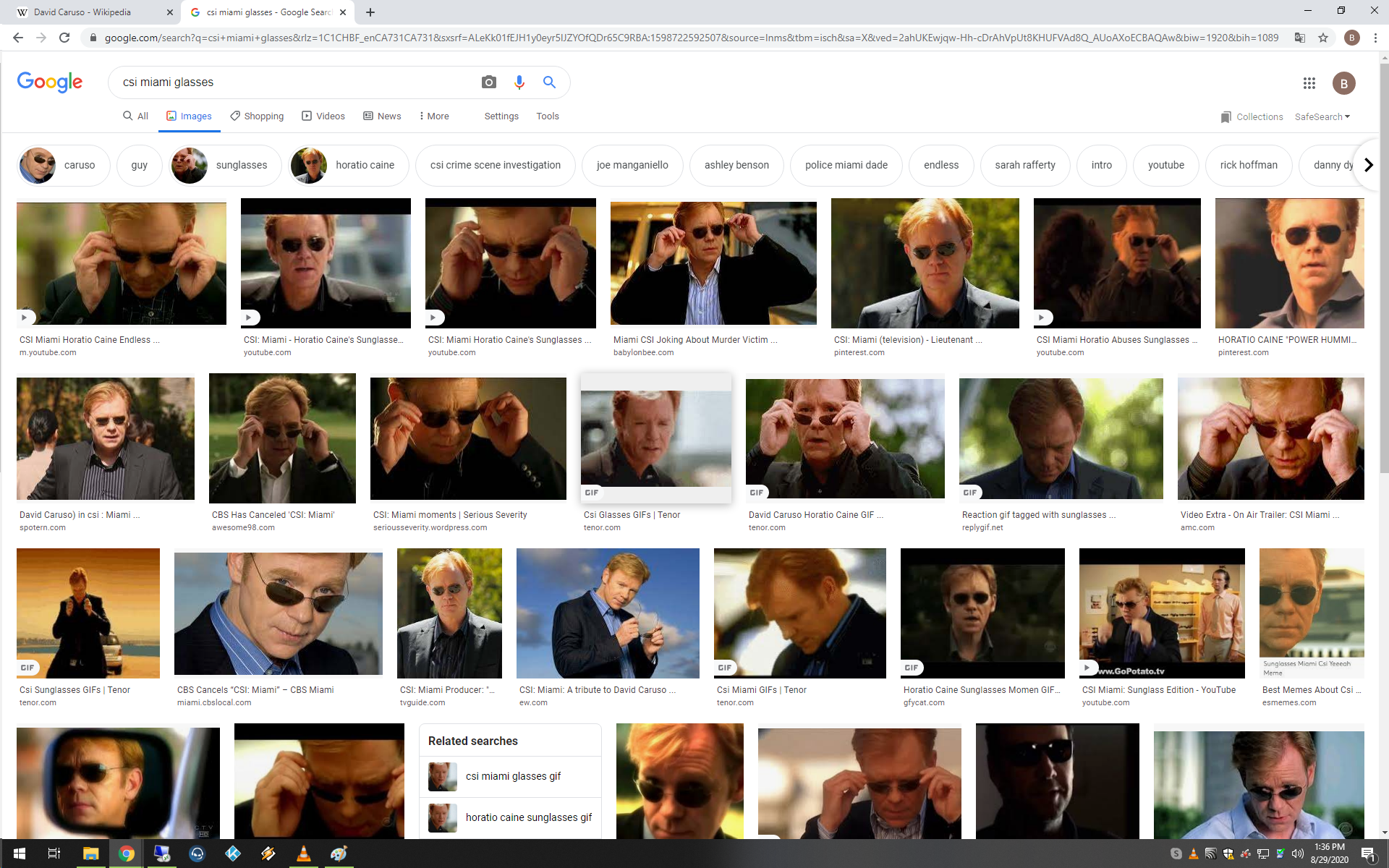Open the notification center icon
This screenshot has height=868, width=1389.
pos(1368,854)
